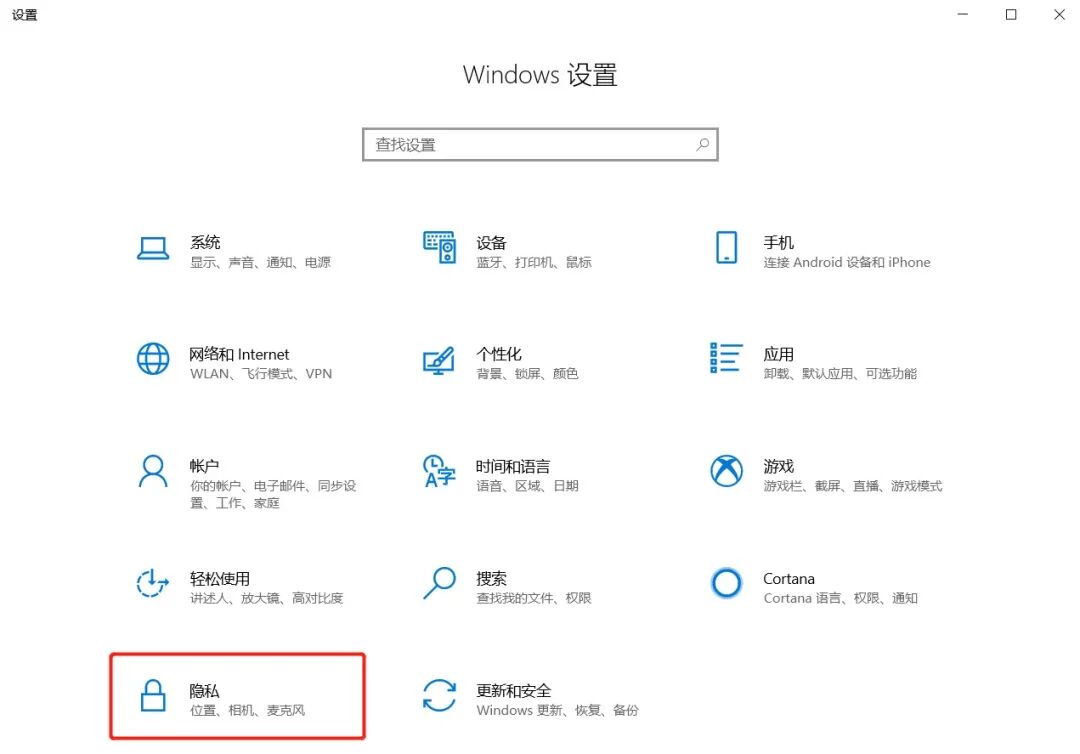Screen dimensions: 1080x754
Task: Click the Windows 设置 page heading
Action: tap(540, 74)
